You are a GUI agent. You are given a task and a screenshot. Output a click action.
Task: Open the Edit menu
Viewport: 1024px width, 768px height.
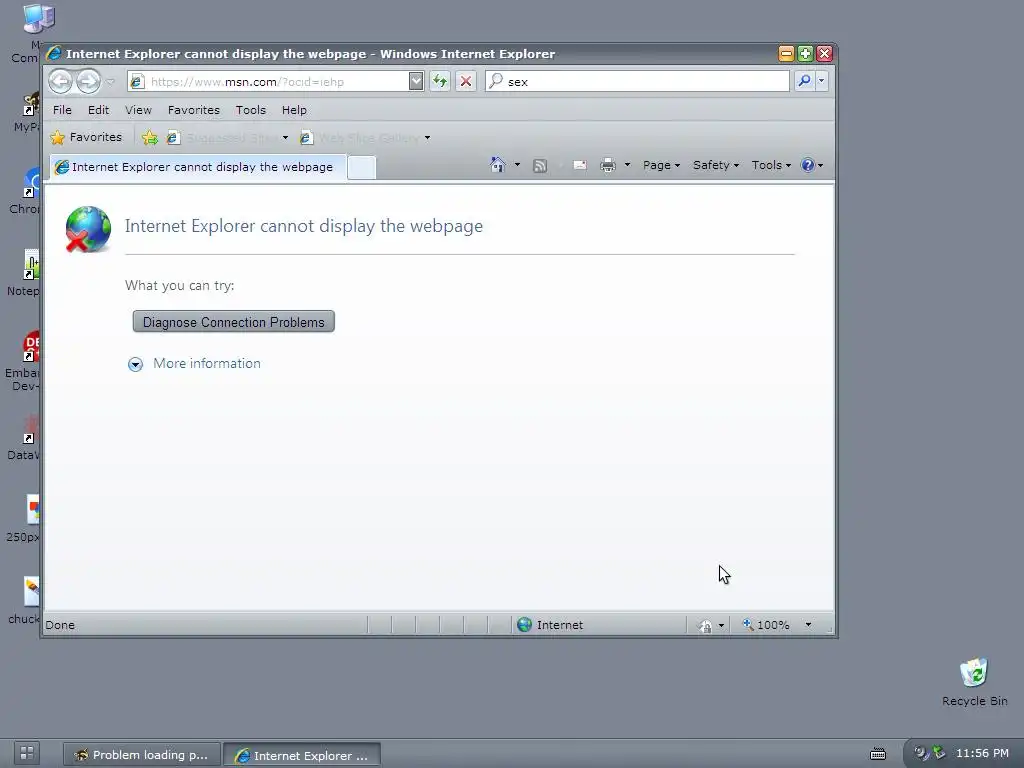pyautogui.click(x=99, y=110)
